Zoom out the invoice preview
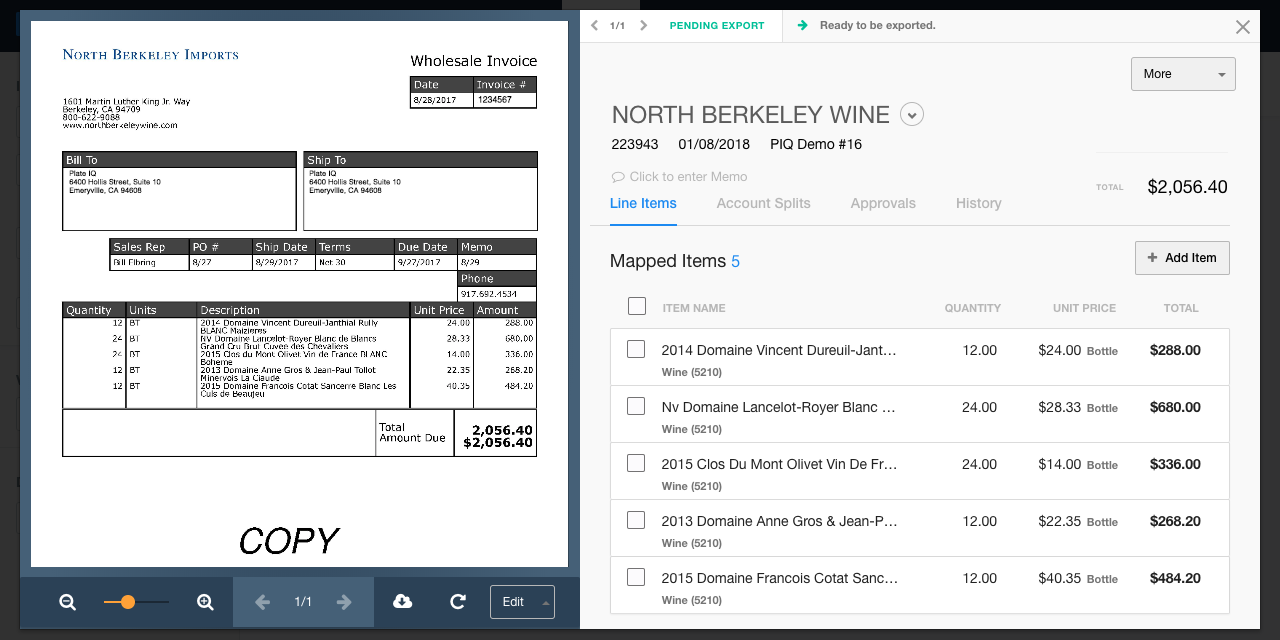The height and width of the screenshot is (640, 1280). pyautogui.click(x=67, y=602)
